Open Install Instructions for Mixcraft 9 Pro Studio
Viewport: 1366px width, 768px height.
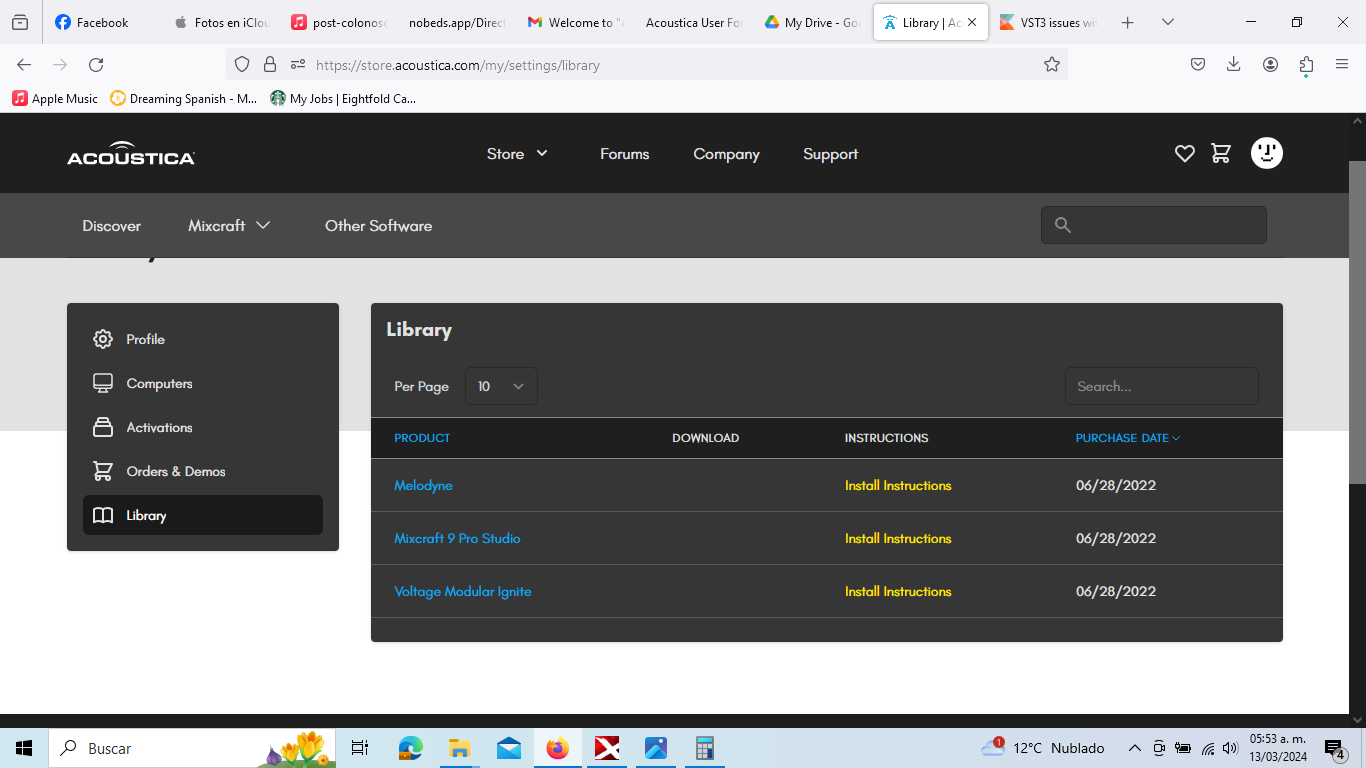[x=898, y=538]
